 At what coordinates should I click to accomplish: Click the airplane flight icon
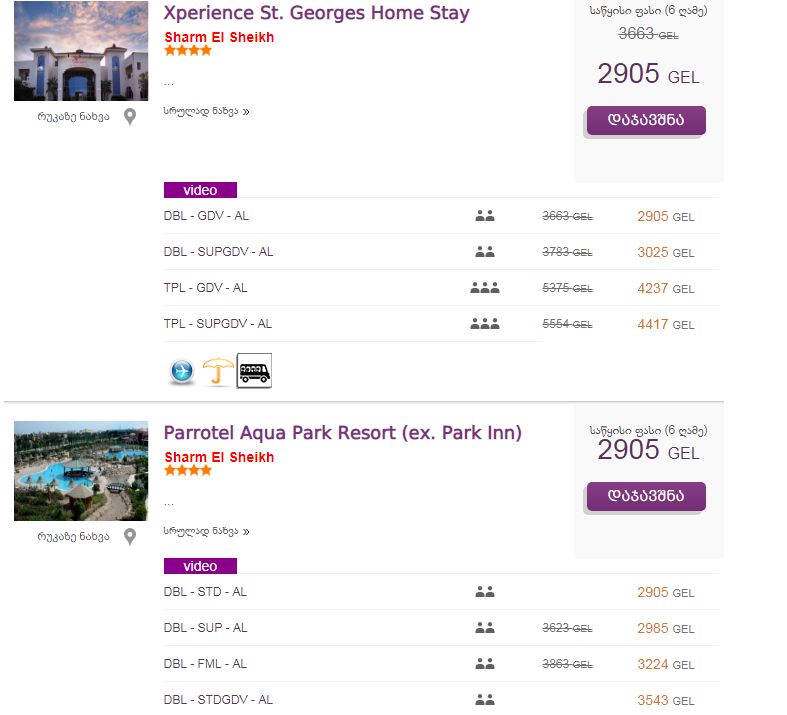tap(182, 372)
